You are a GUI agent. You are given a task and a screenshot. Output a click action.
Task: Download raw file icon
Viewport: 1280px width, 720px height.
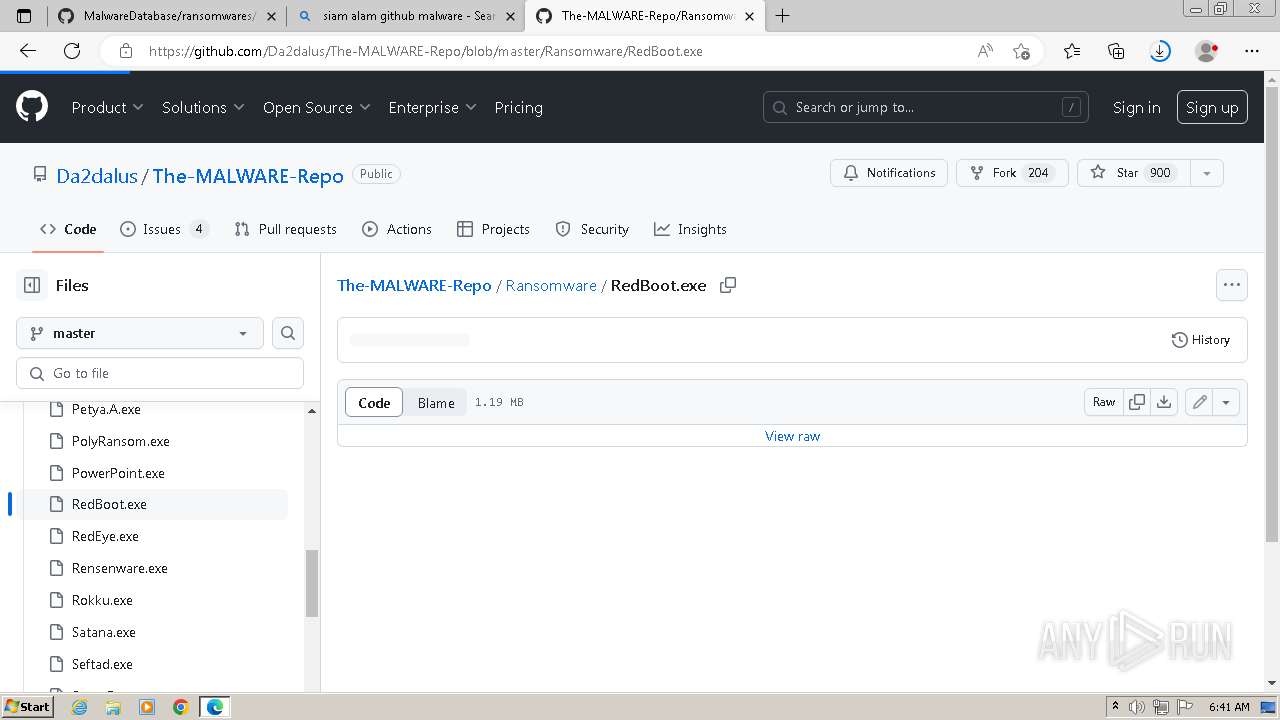(1164, 402)
